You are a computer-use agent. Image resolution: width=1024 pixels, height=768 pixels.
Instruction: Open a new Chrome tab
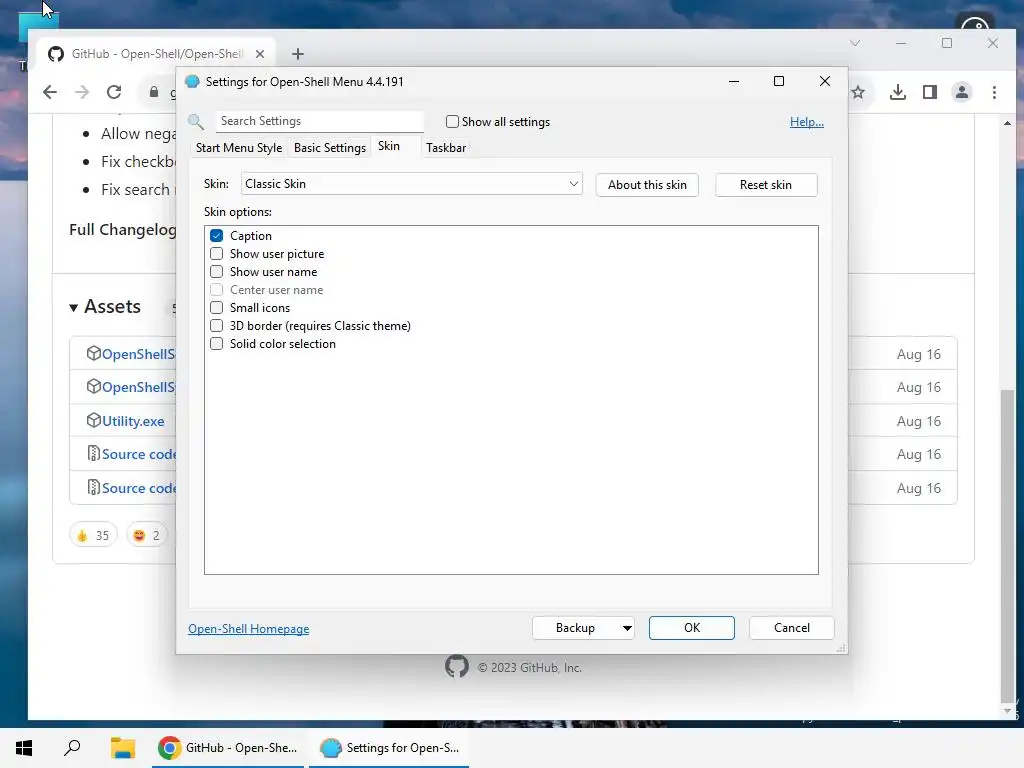298,54
